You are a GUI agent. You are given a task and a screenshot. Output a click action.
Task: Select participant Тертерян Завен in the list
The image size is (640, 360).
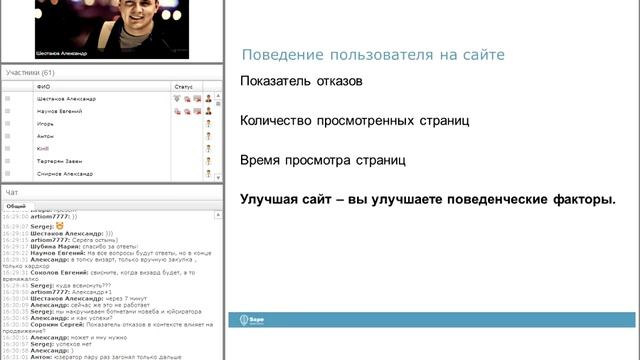(59, 161)
